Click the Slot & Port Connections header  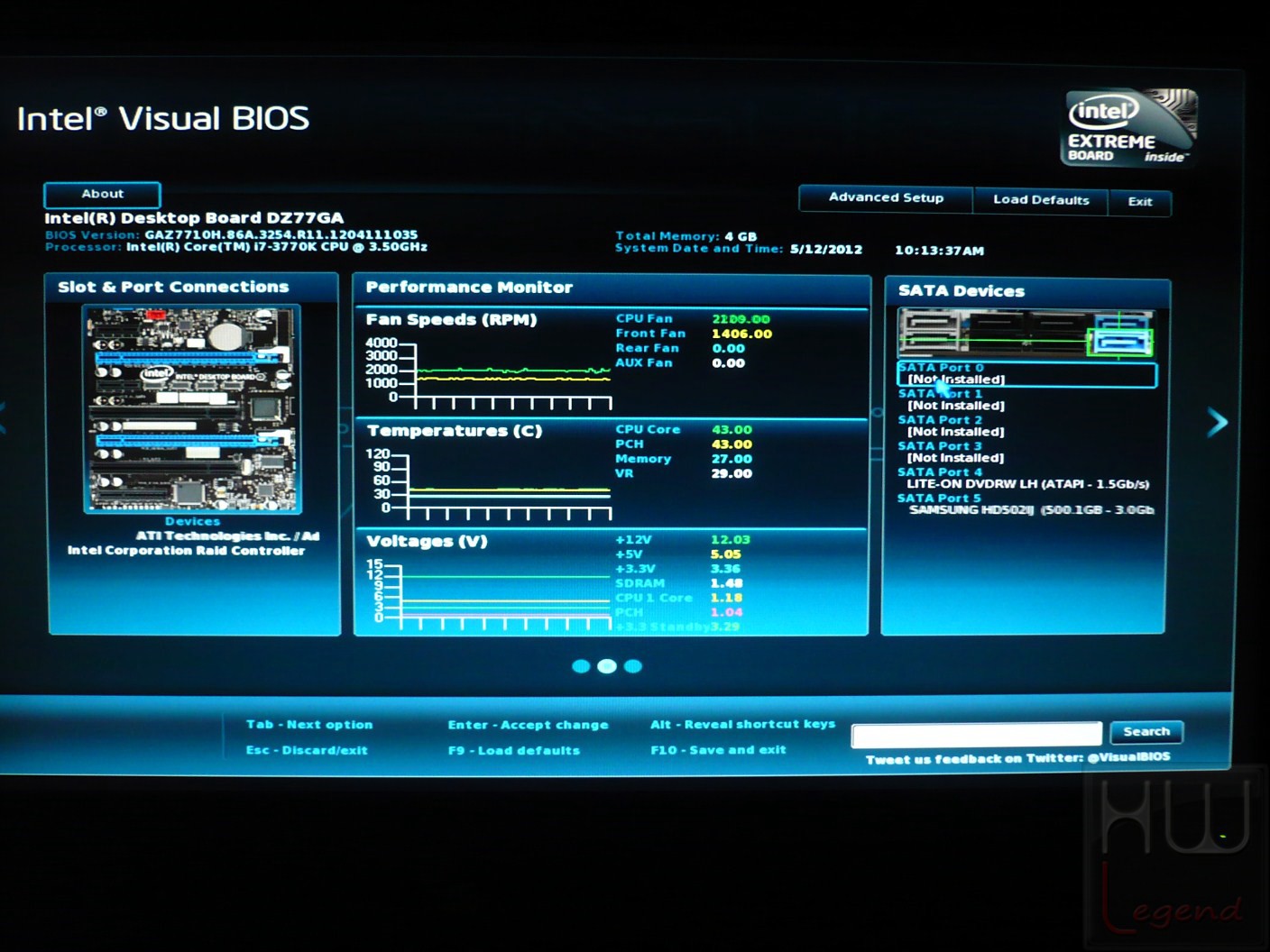click(x=173, y=287)
